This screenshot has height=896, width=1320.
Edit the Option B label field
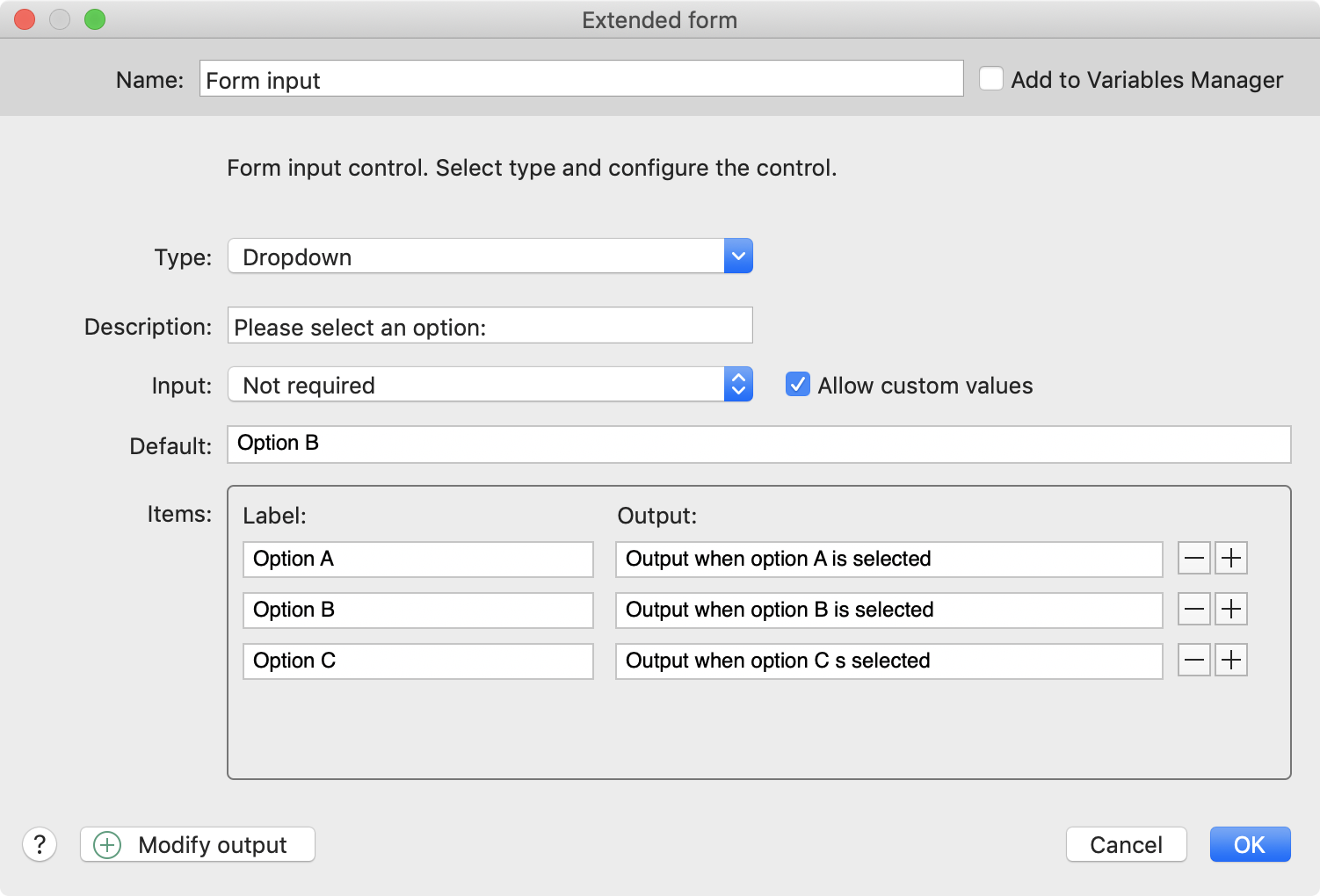coord(418,610)
